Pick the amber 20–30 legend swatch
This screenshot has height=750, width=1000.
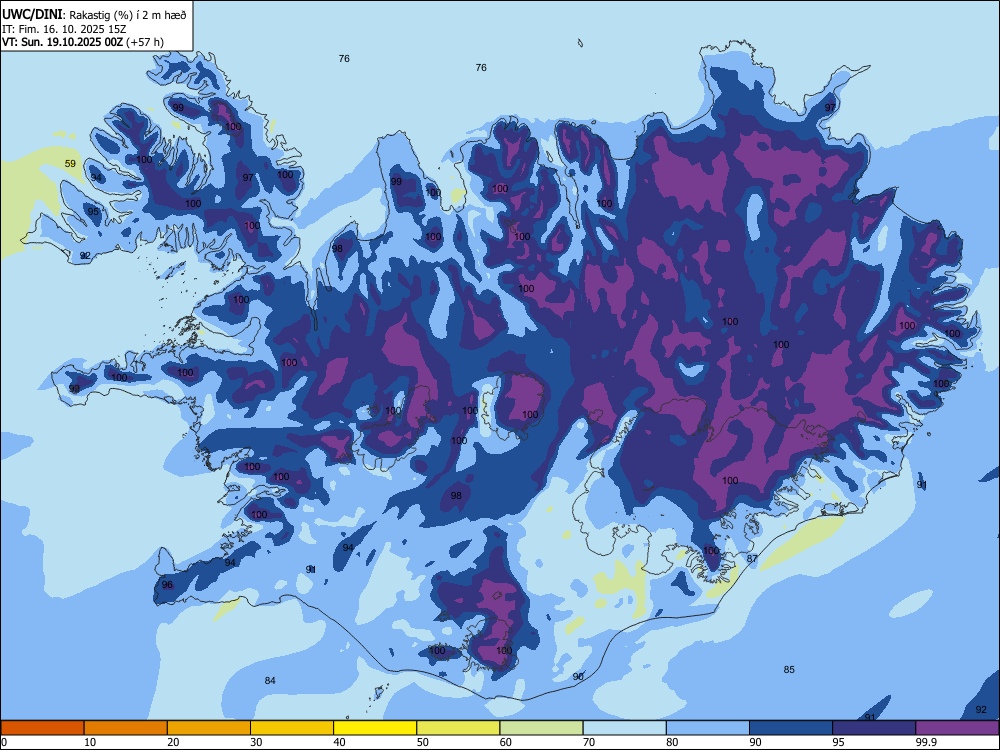tap(209, 728)
